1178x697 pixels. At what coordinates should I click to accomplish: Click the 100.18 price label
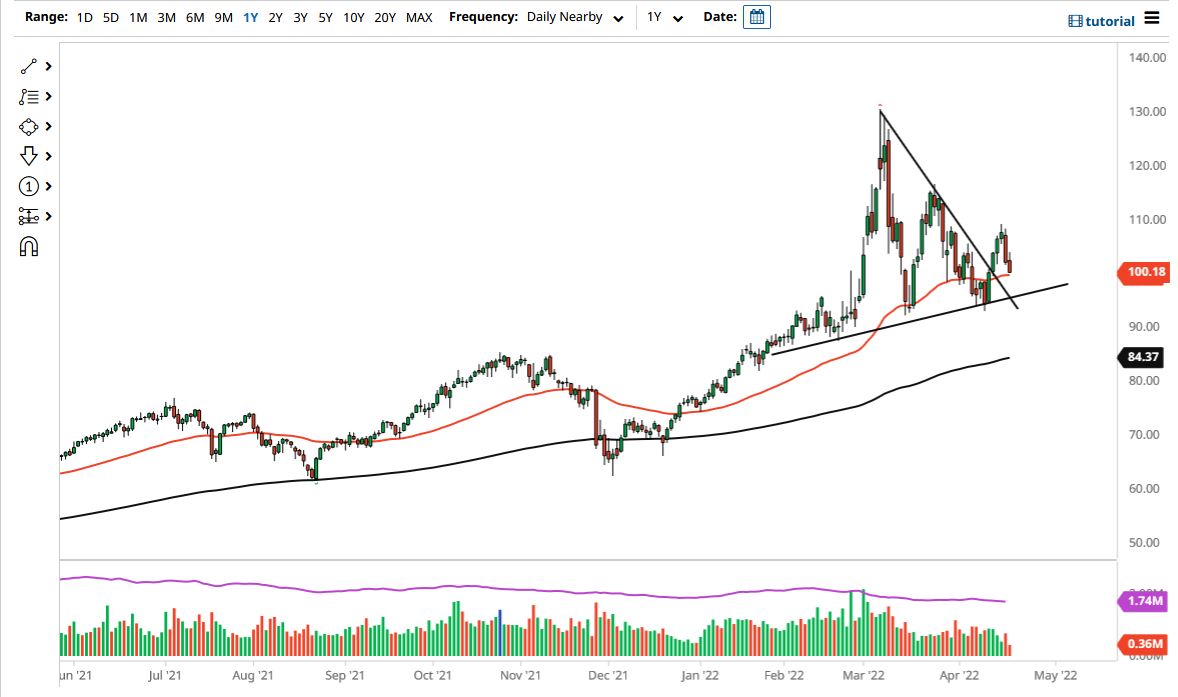click(1142, 272)
